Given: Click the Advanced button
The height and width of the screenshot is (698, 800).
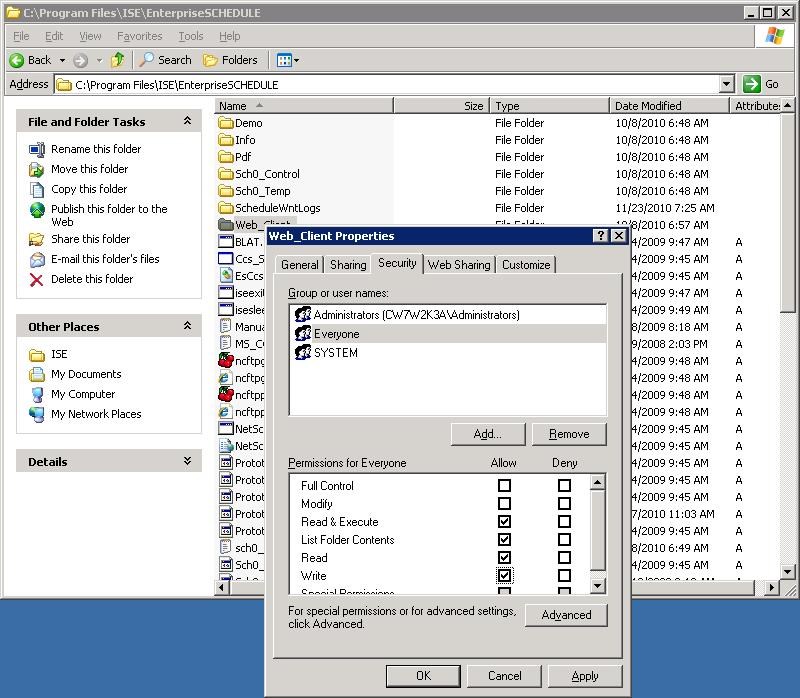Looking at the screenshot, I should coord(566,615).
